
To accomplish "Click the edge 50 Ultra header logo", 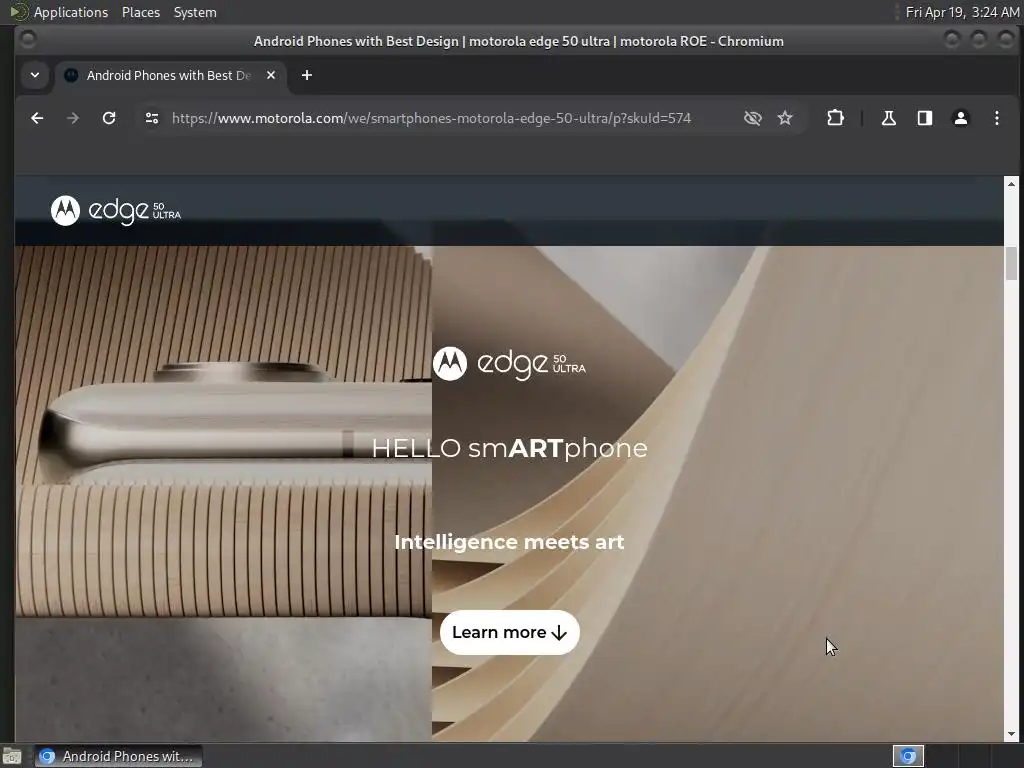I will coord(116,210).
